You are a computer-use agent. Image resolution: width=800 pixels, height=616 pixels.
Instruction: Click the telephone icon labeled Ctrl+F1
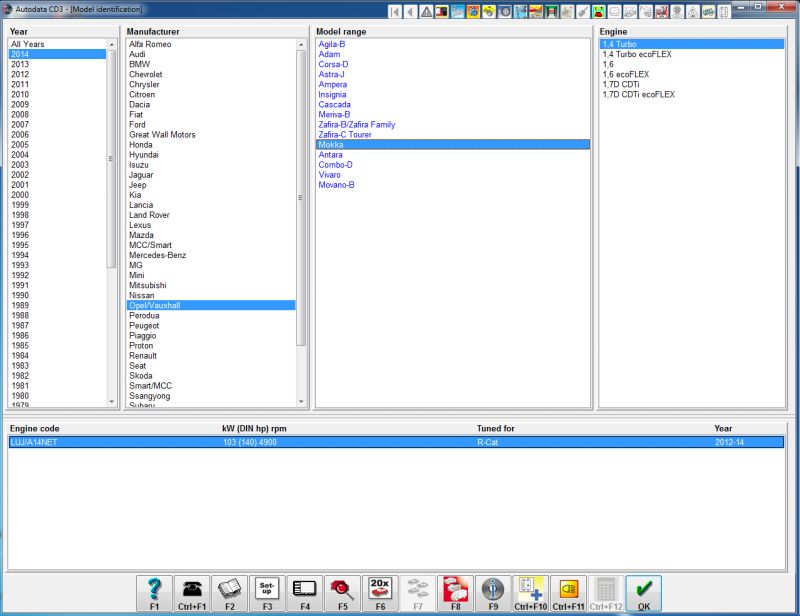[x=192, y=592]
